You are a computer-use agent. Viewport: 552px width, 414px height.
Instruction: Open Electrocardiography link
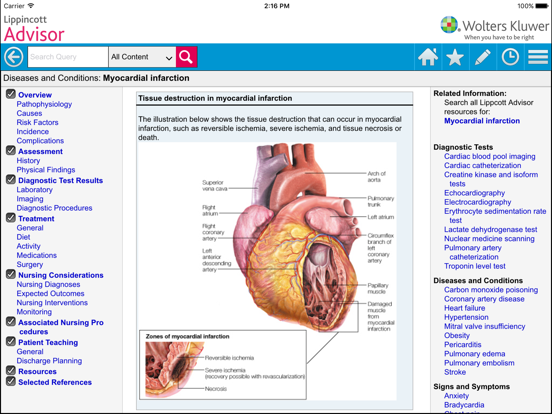click(478, 202)
